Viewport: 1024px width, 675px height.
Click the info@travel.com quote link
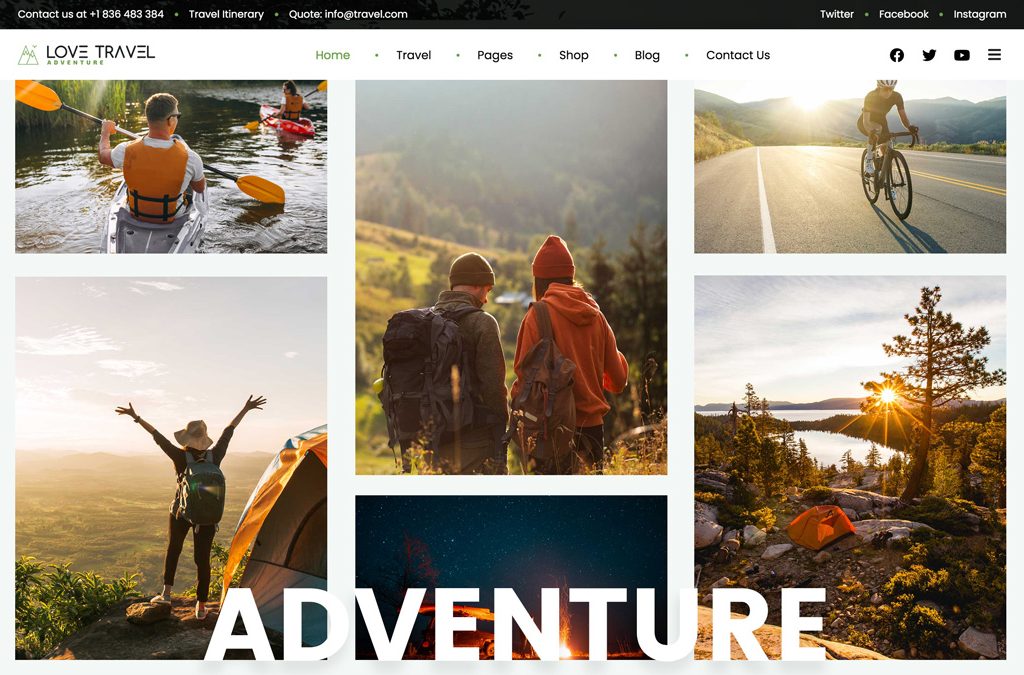click(348, 14)
